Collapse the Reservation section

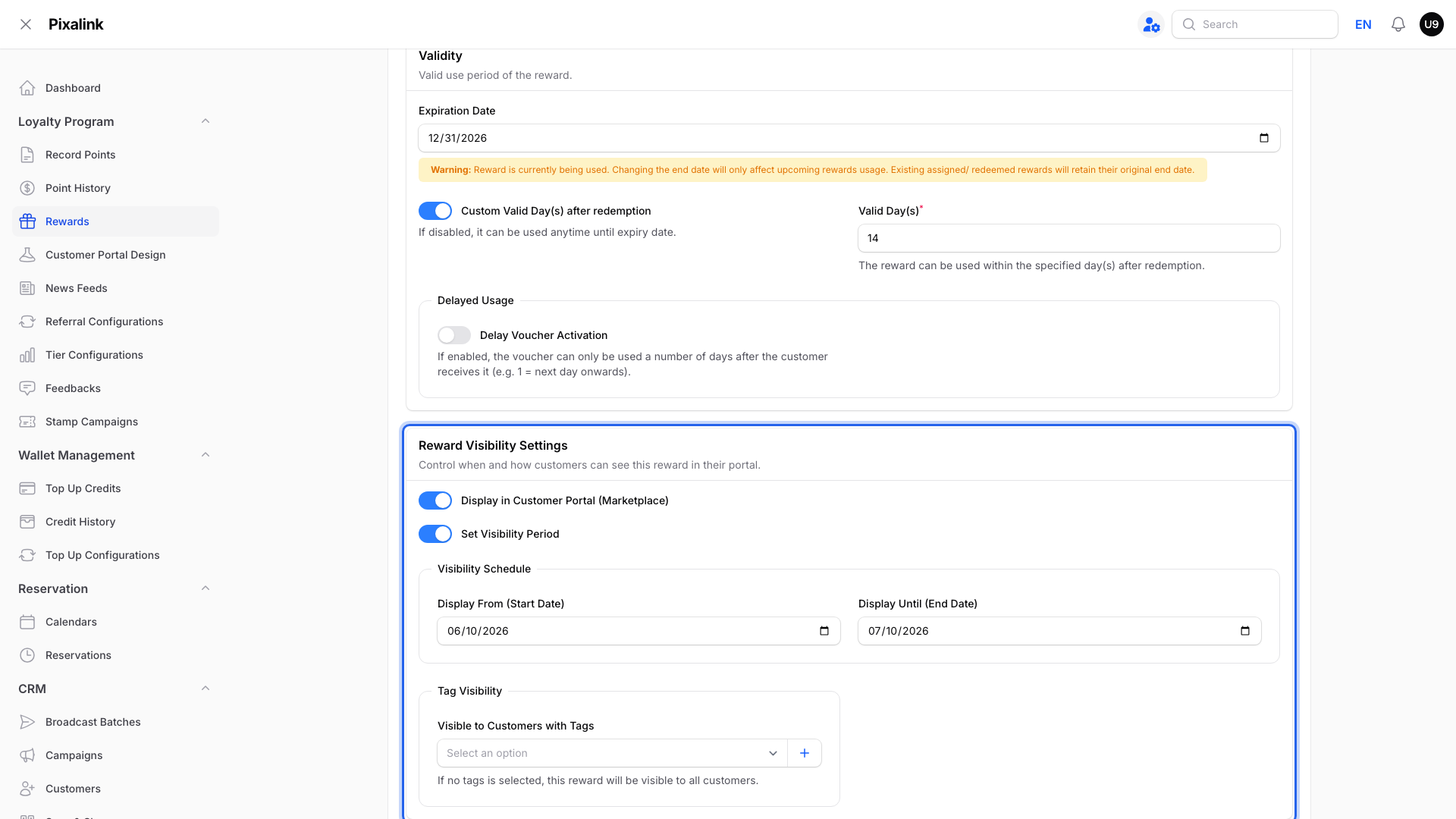tap(206, 588)
